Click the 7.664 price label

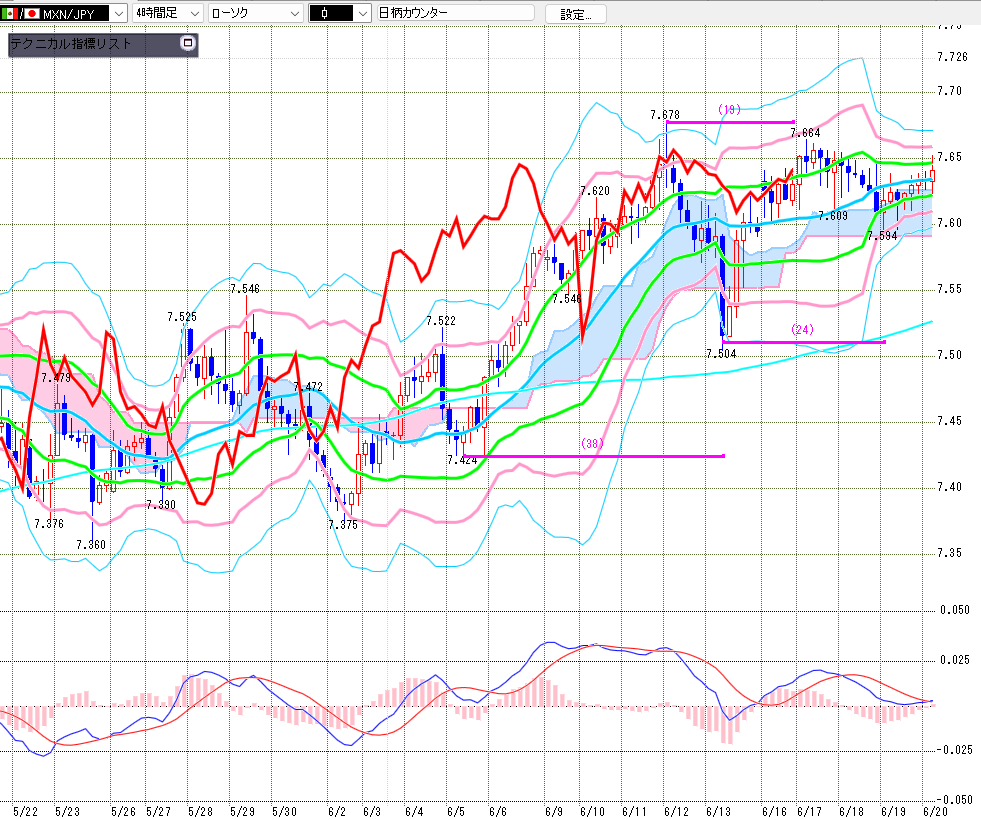[x=805, y=133]
